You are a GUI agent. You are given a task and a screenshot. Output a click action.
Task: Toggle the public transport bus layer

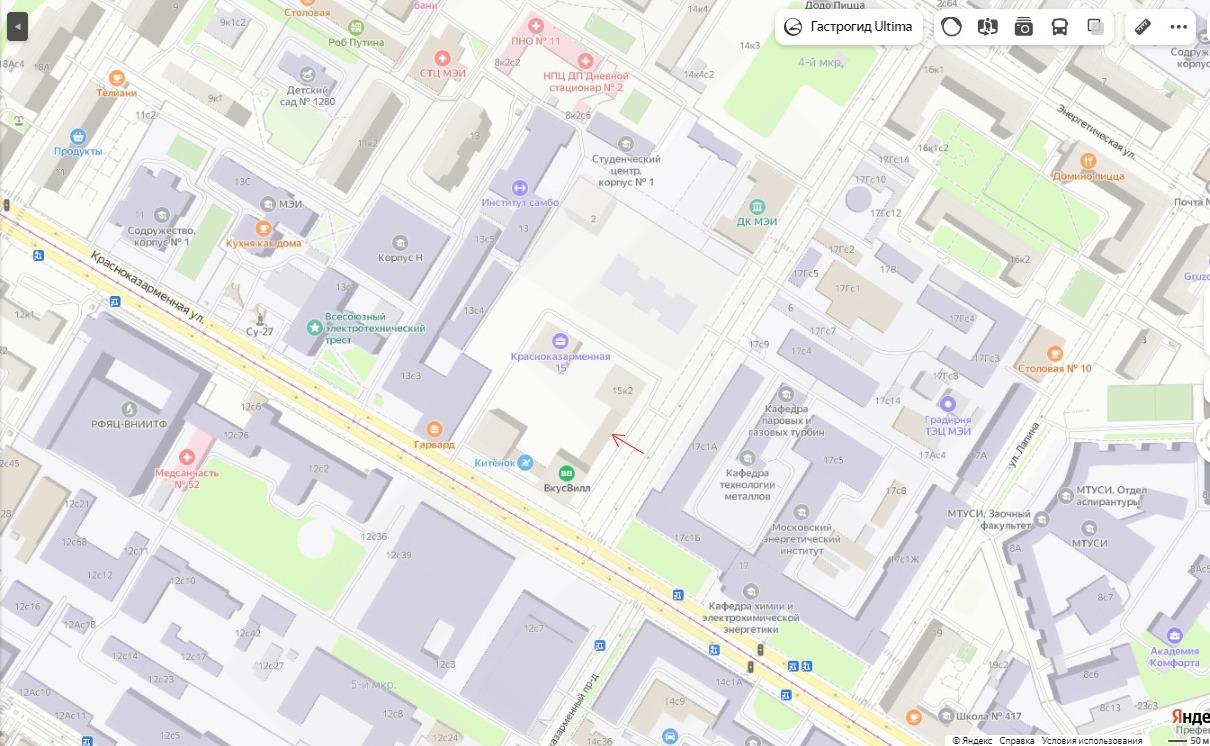click(1059, 27)
